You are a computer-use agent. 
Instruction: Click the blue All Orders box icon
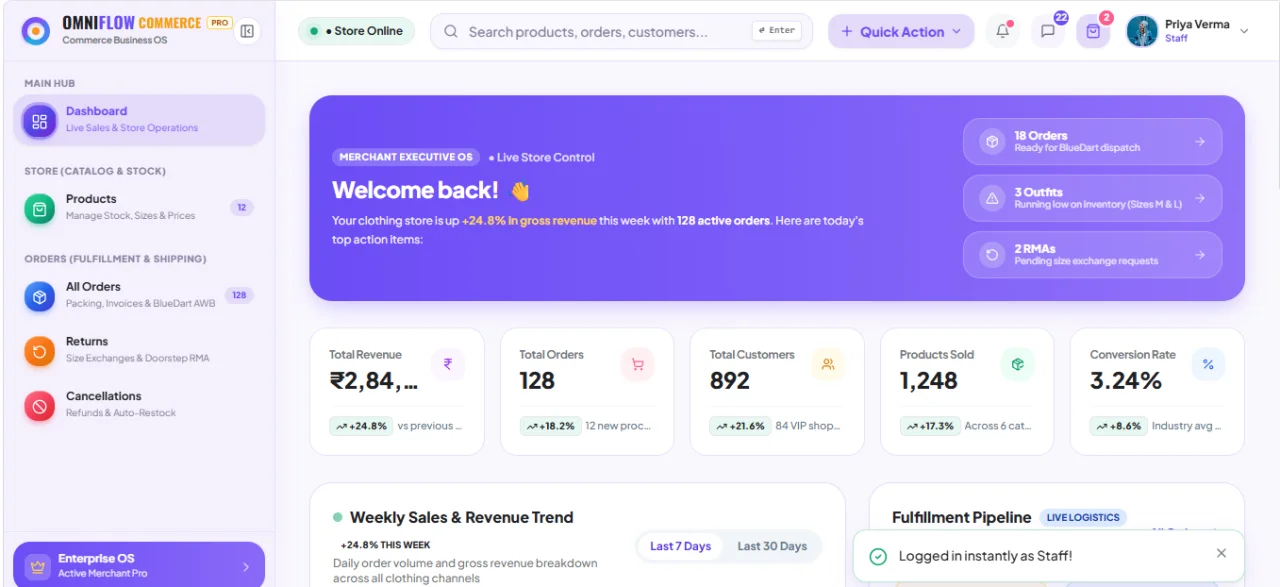tap(40, 297)
